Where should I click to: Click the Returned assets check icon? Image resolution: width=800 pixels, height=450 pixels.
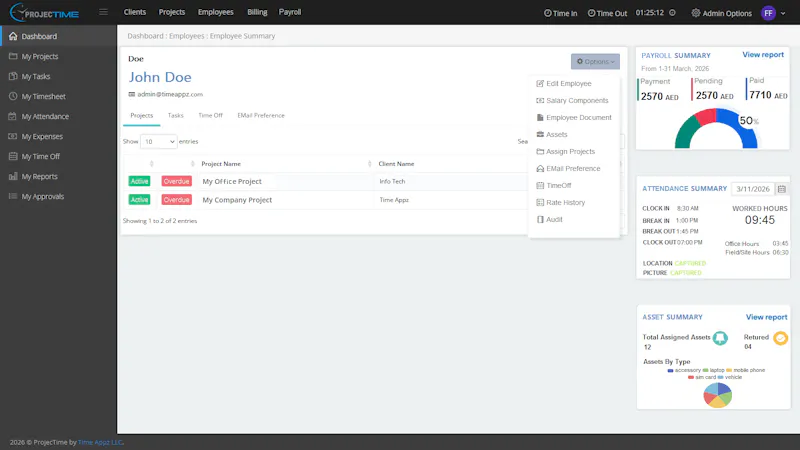780,338
